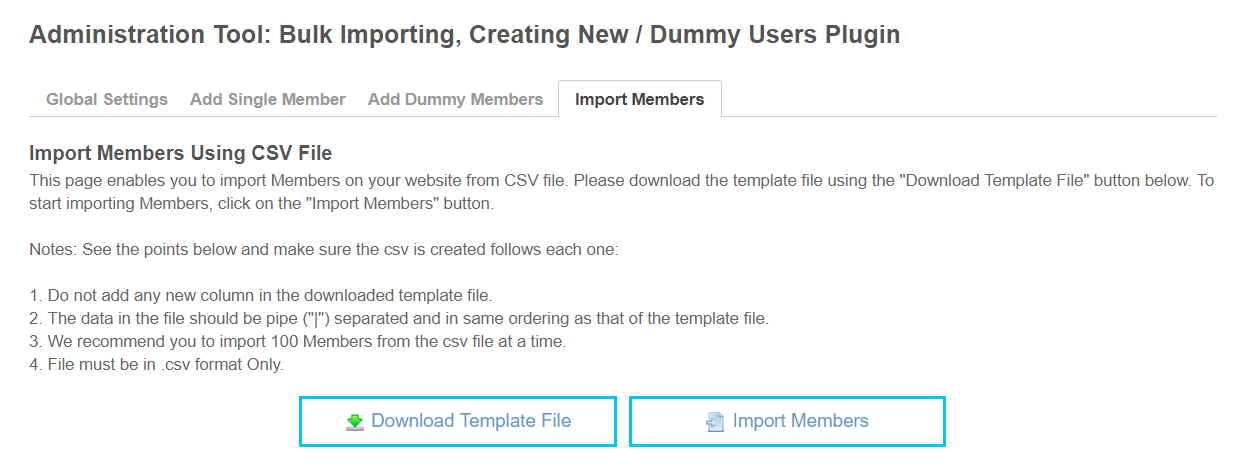
Task: Click the note about not adding new columns
Action: (x=260, y=295)
